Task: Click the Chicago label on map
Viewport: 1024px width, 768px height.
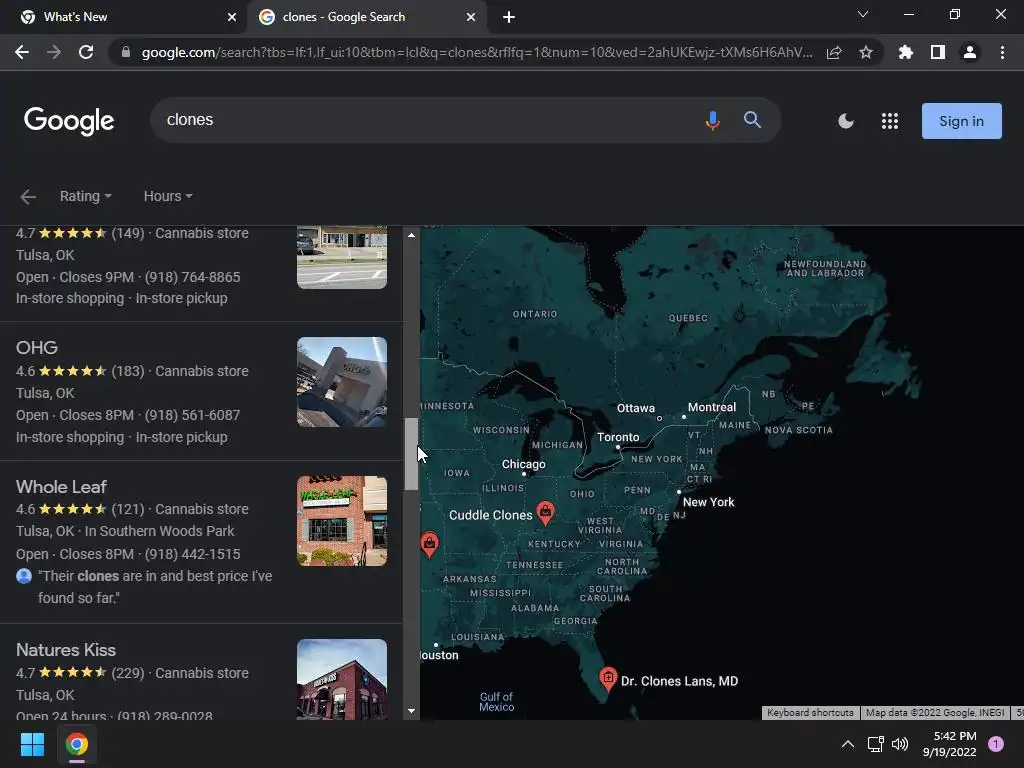Action: (x=523, y=464)
